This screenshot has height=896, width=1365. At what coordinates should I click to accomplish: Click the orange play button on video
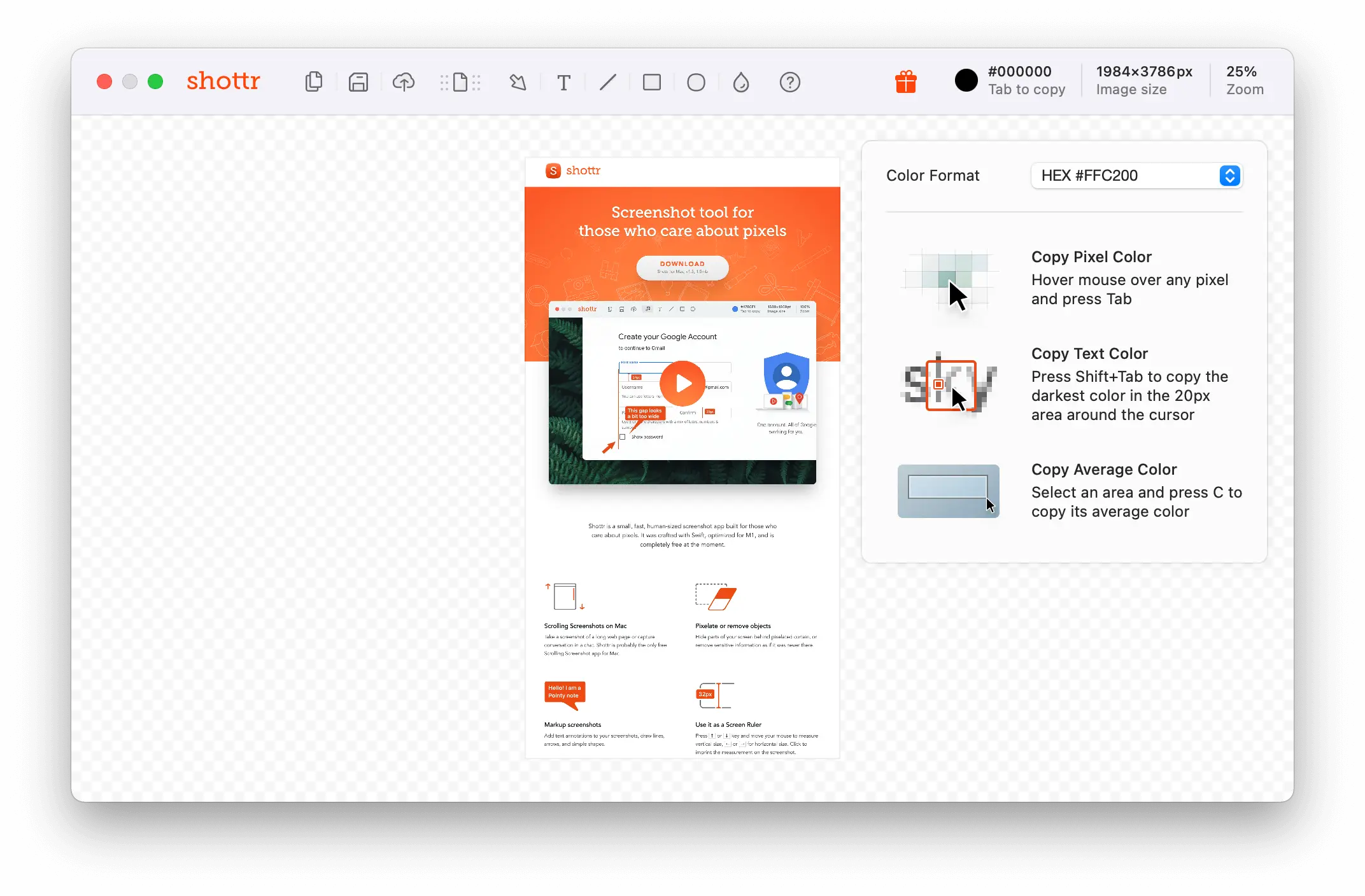(682, 383)
